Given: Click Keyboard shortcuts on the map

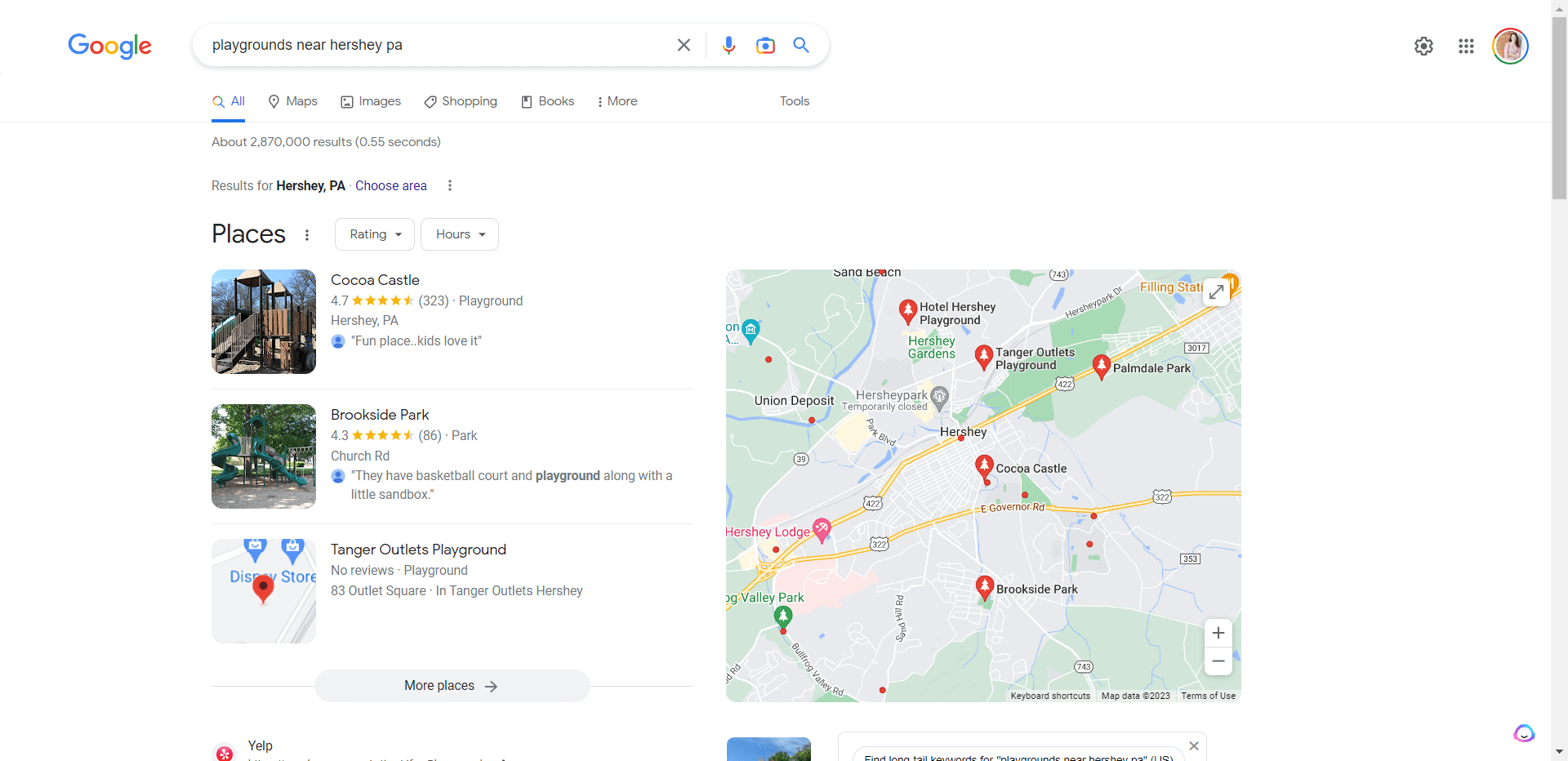Looking at the screenshot, I should [x=1050, y=696].
